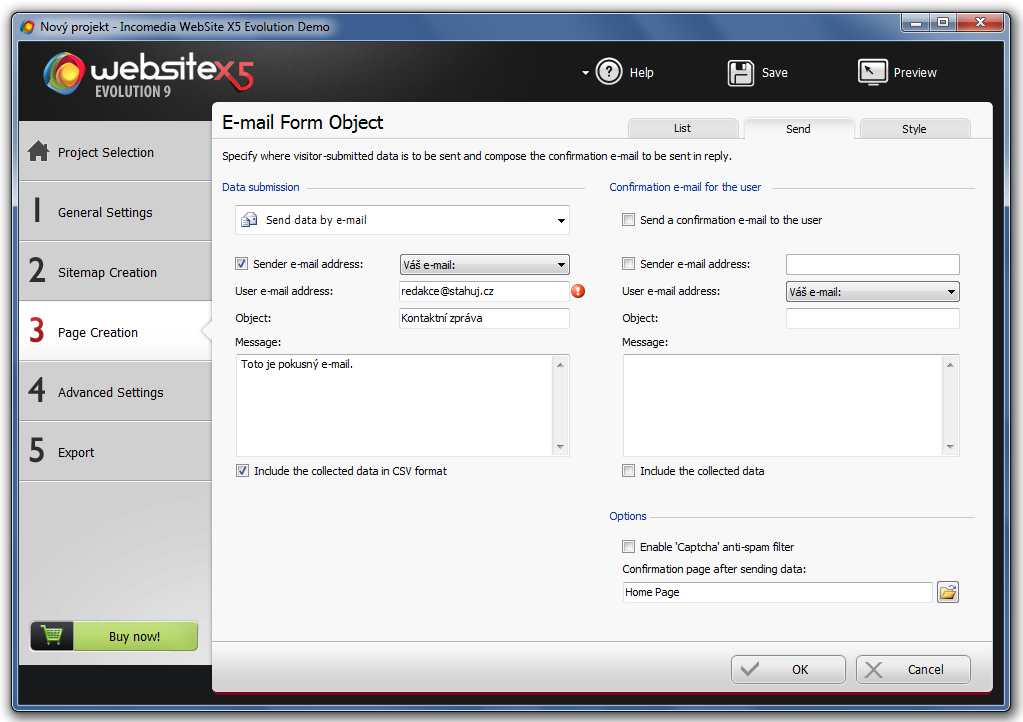The height and width of the screenshot is (722, 1023).
Task: Click the Cancel button
Action: pyautogui.click(x=913, y=669)
